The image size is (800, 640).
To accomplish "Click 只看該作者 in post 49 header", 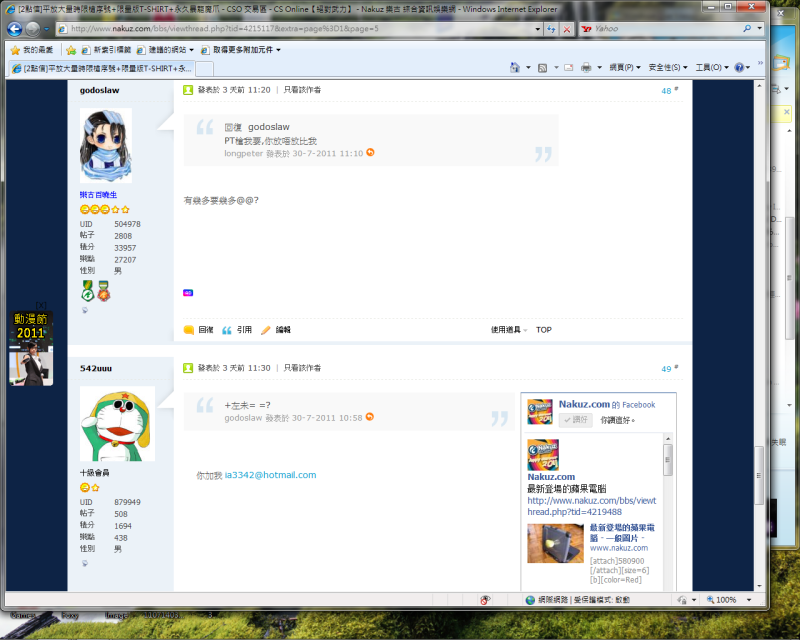I will 302,368.
